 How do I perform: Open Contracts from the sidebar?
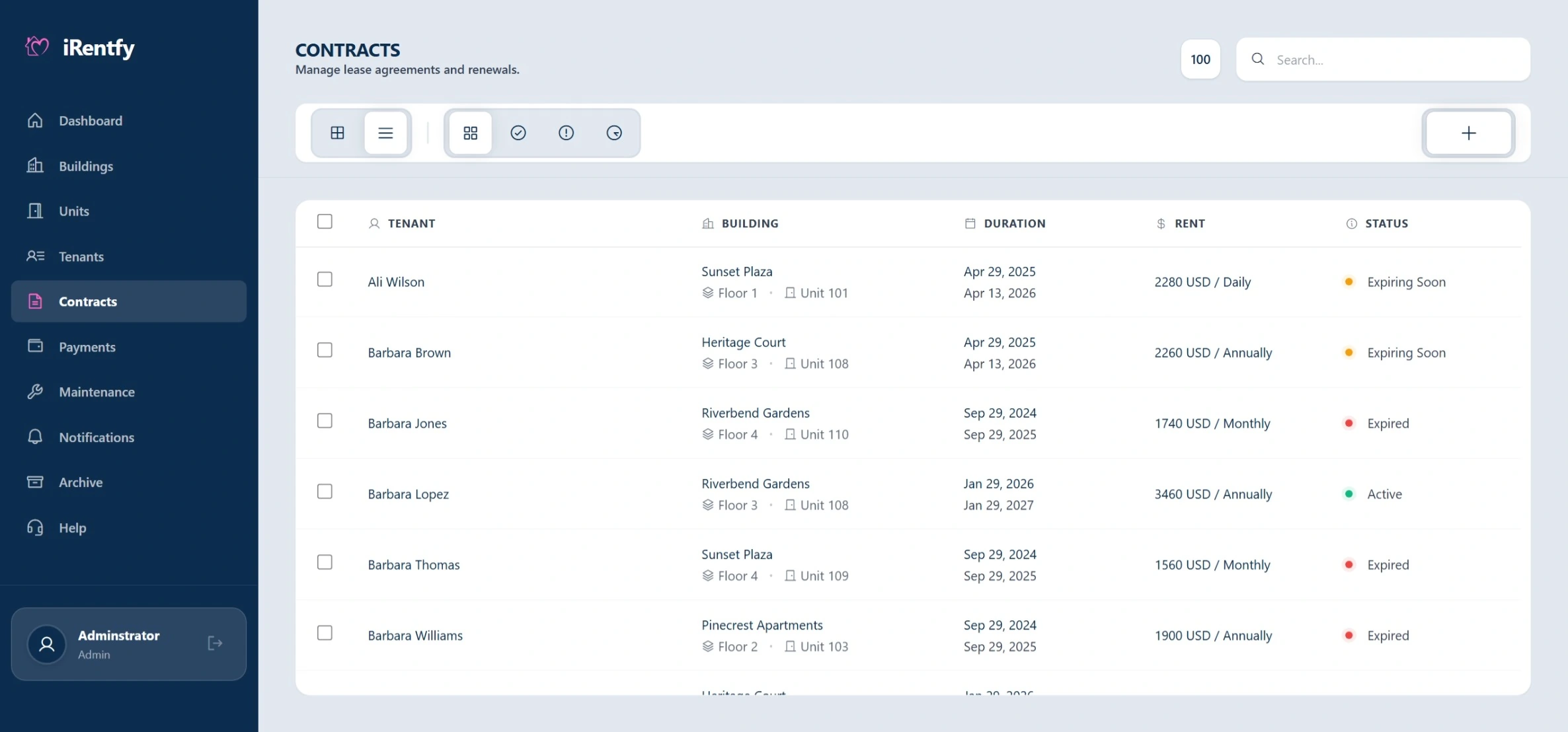[x=129, y=301]
